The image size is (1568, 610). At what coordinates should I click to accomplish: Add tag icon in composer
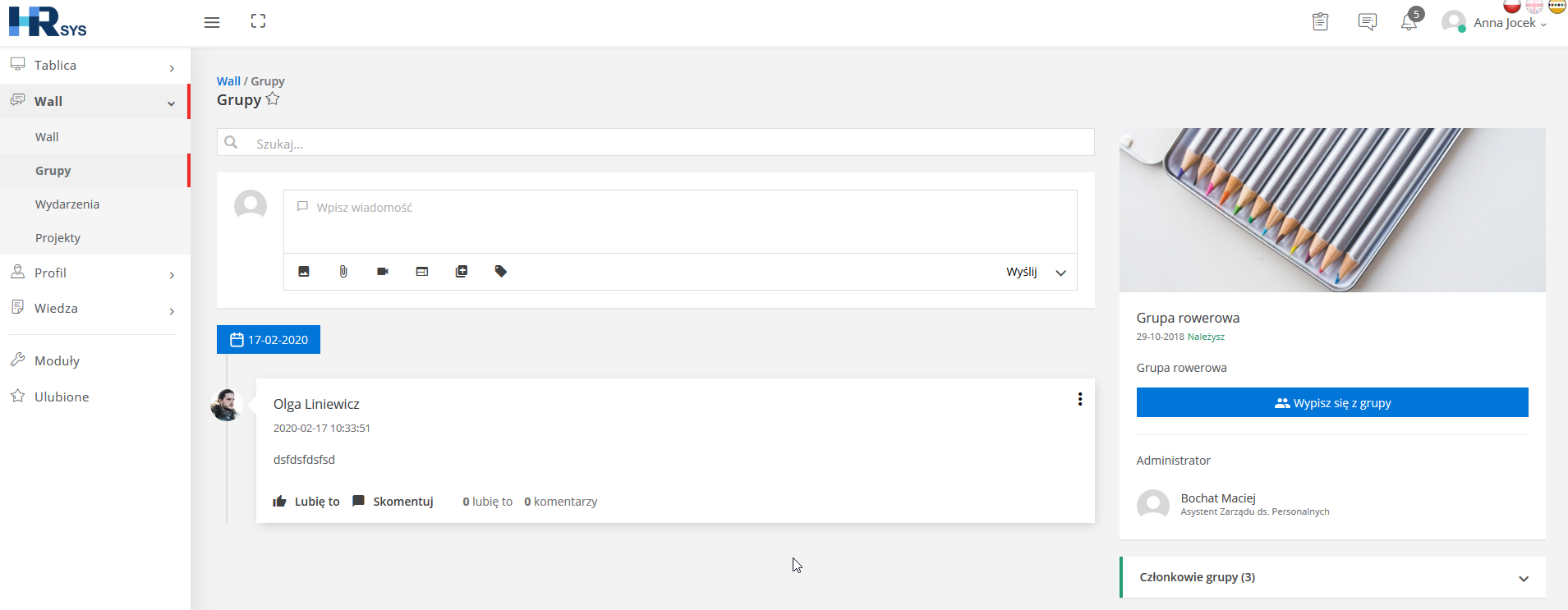coord(501,272)
